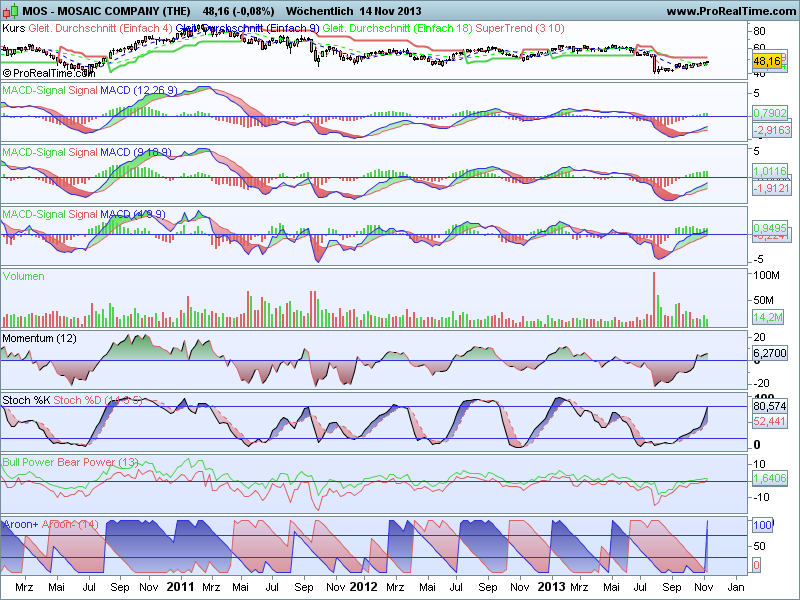Click the © ProRealTime.com copyright text

49,73
